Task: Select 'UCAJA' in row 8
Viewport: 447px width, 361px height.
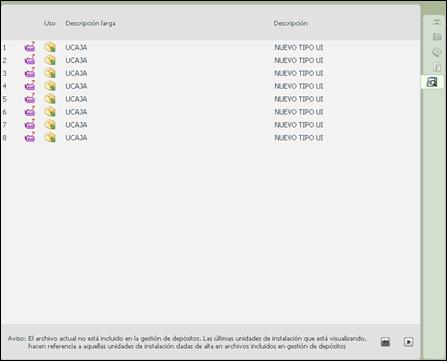Action: click(x=76, y=138)
